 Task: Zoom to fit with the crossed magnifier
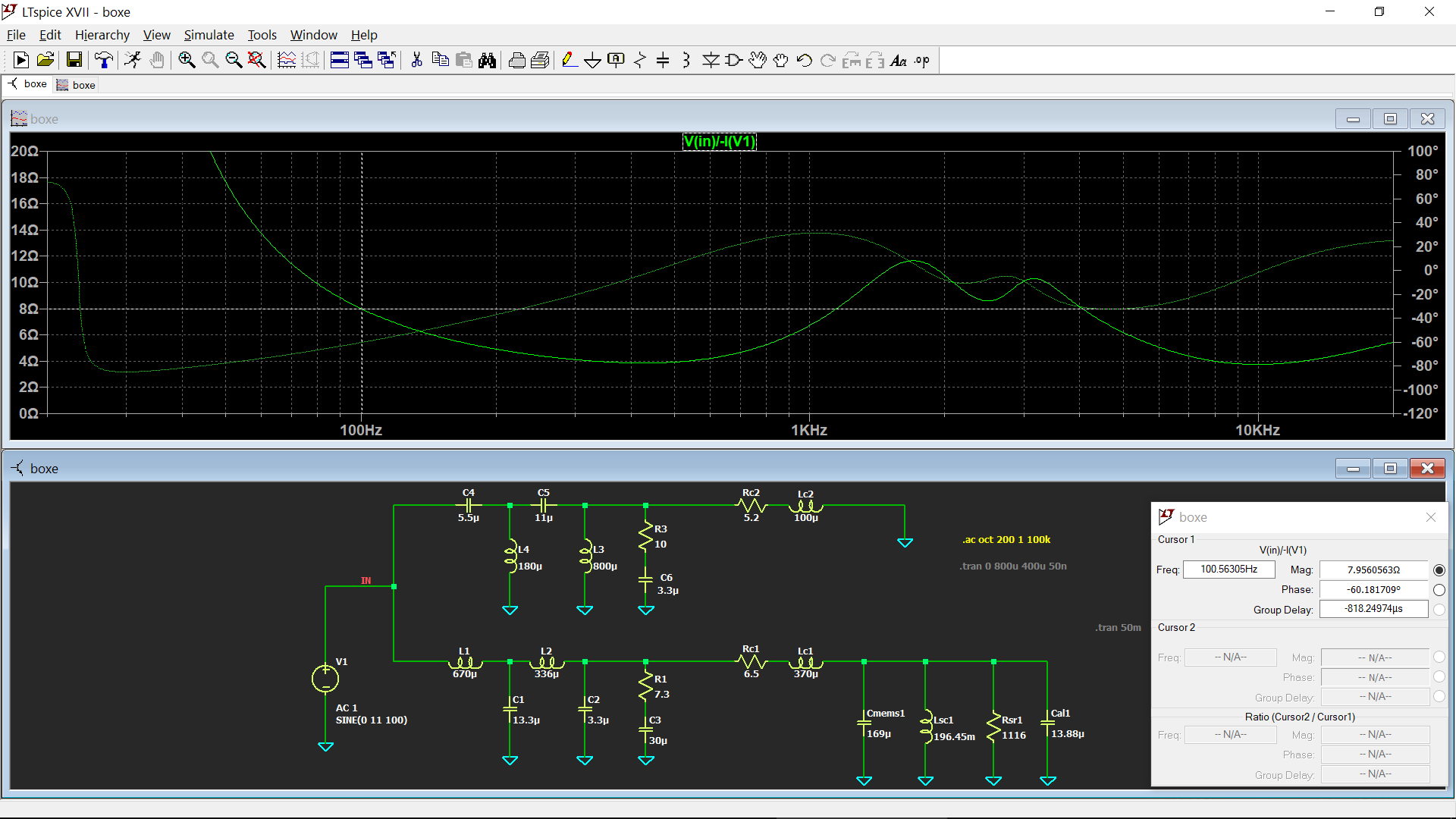257,61
